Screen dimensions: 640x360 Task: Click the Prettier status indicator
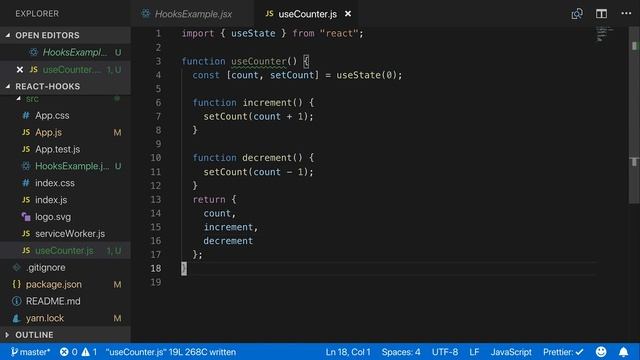(563, 352)
